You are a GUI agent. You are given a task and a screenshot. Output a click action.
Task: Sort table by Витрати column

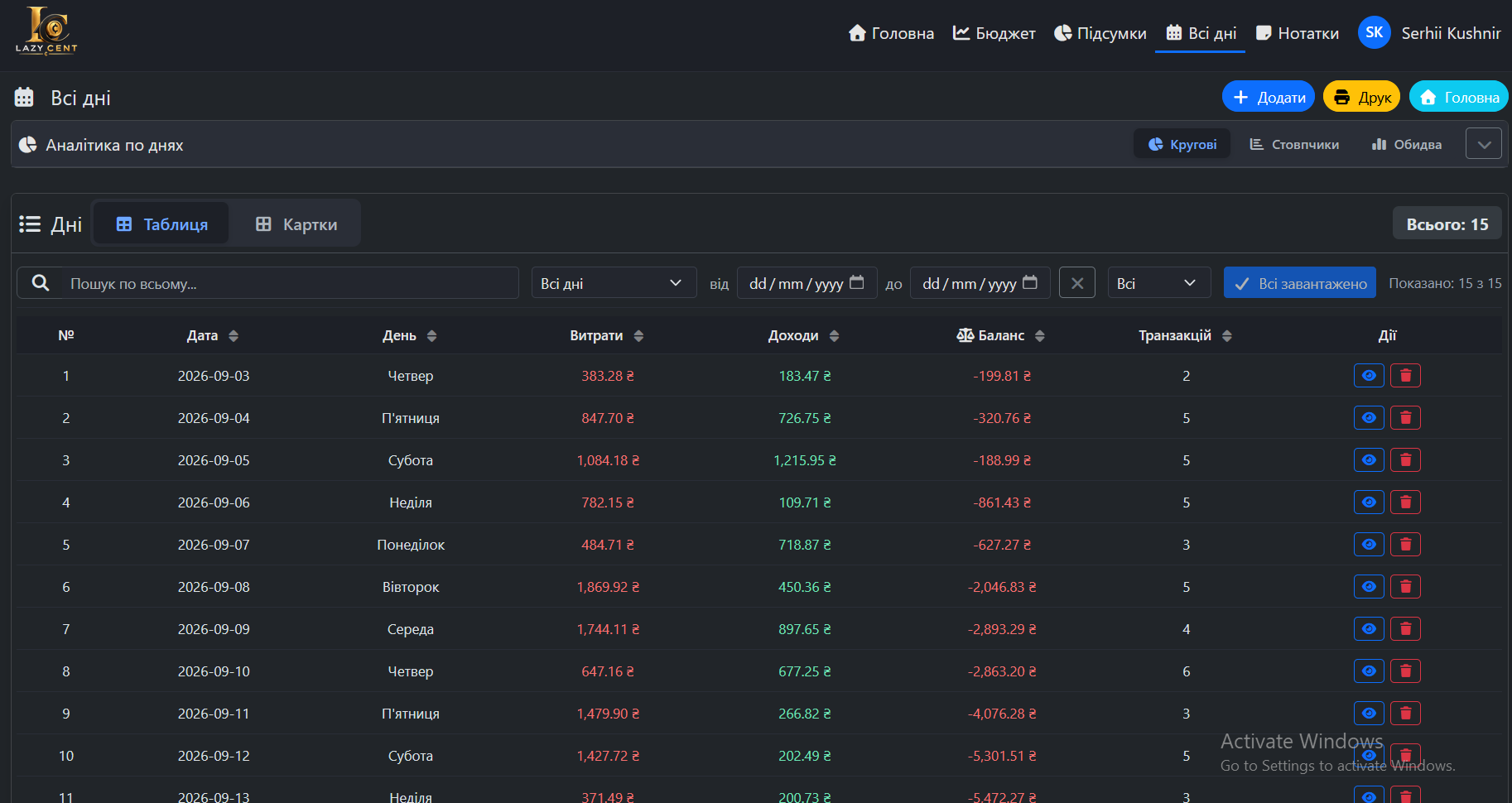[607, 335]
